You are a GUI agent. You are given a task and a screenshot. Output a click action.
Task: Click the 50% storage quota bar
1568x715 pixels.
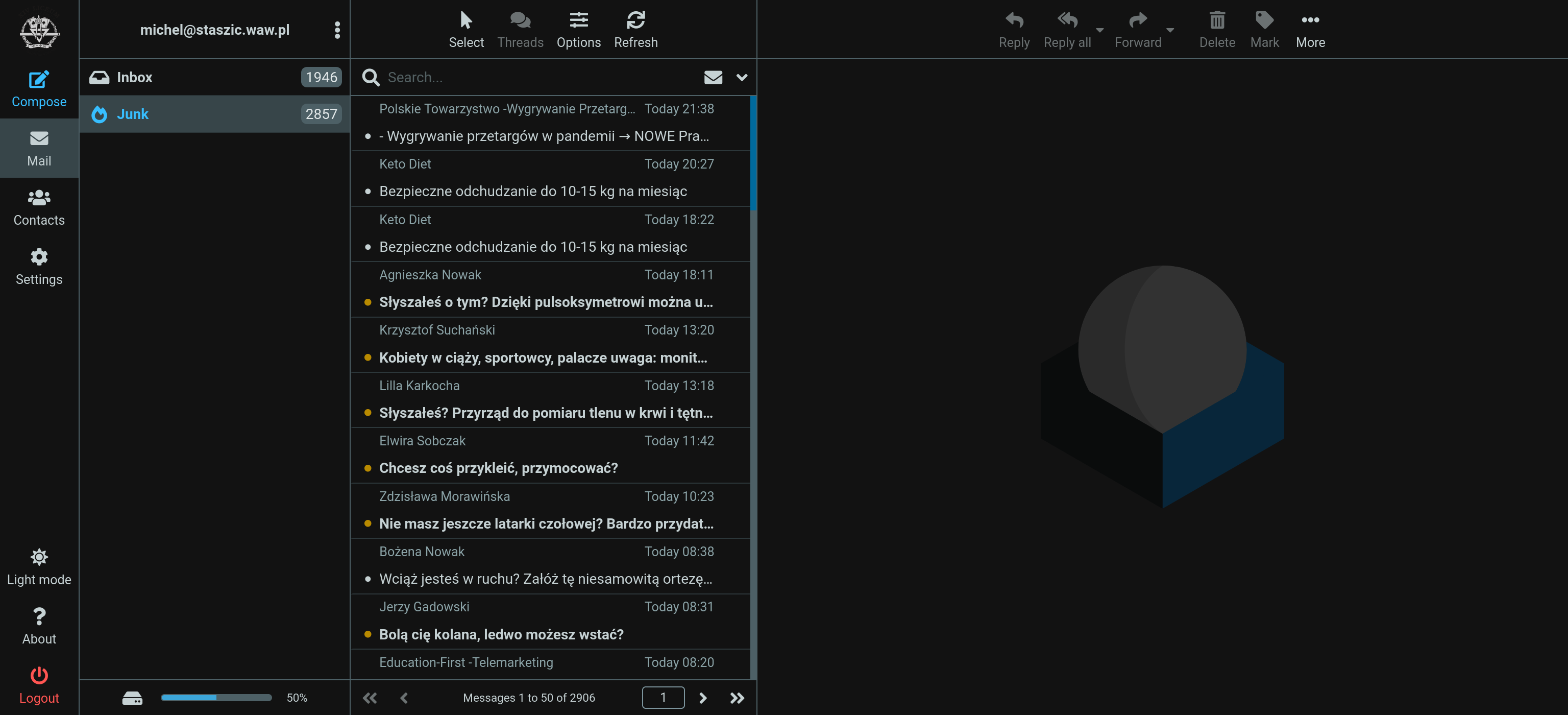tap(216, 697)
